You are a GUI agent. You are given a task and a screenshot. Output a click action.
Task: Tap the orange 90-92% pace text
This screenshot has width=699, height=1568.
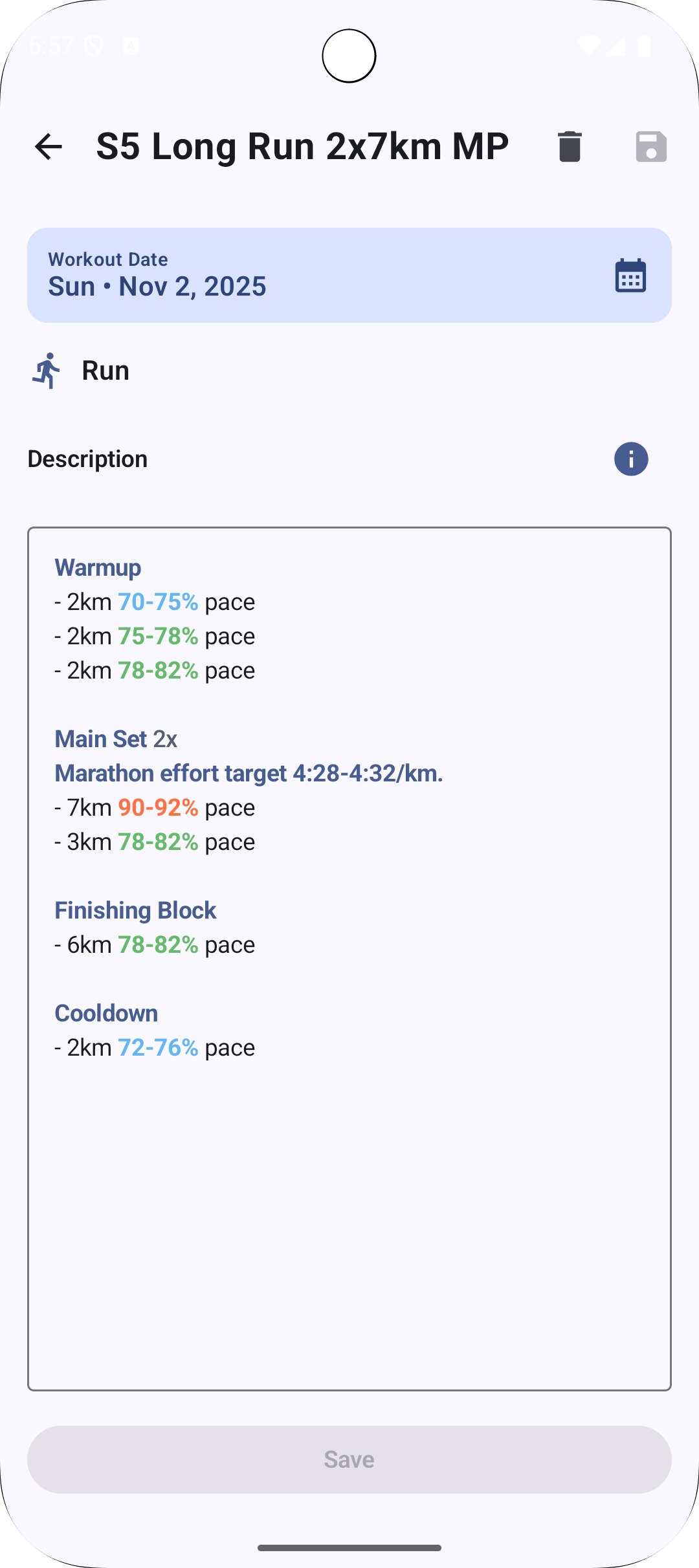pyautogui.click(x=158, y=807)
